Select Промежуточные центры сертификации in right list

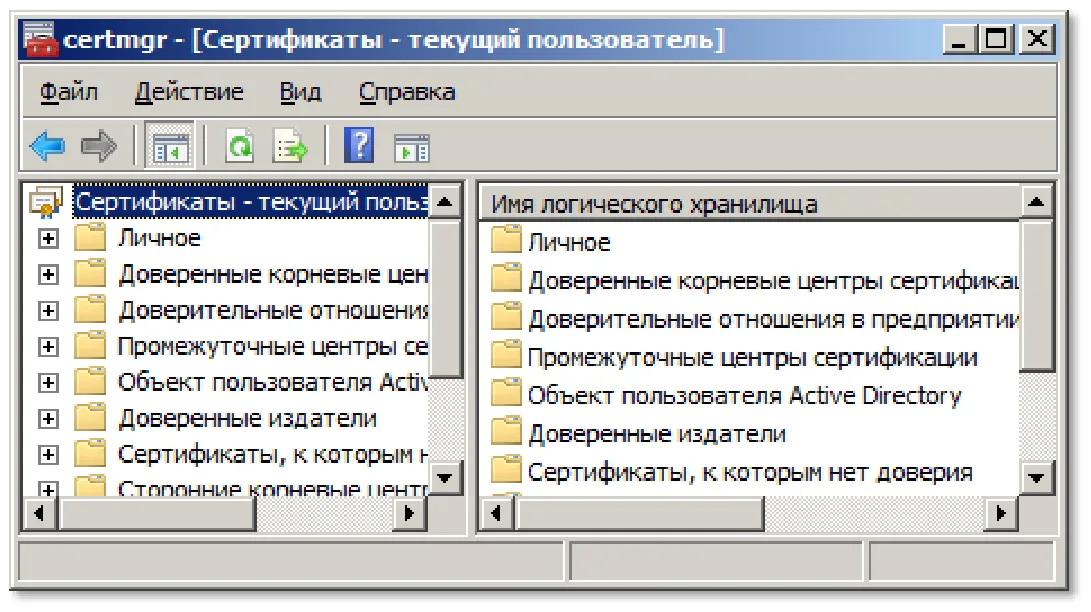tap(753, 357)
